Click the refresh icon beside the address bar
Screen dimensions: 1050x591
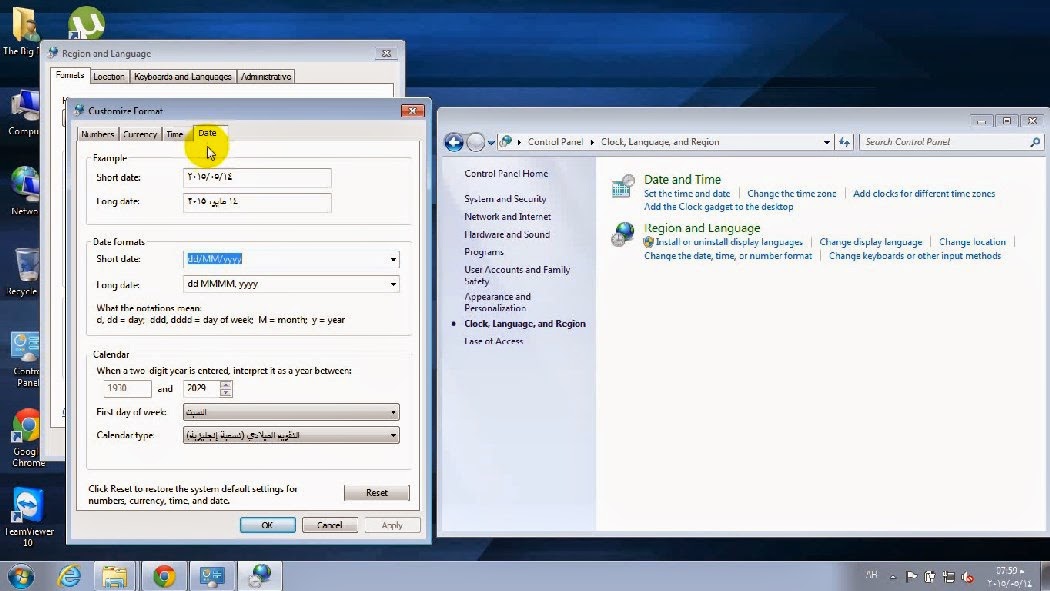[x=844, y=142]
